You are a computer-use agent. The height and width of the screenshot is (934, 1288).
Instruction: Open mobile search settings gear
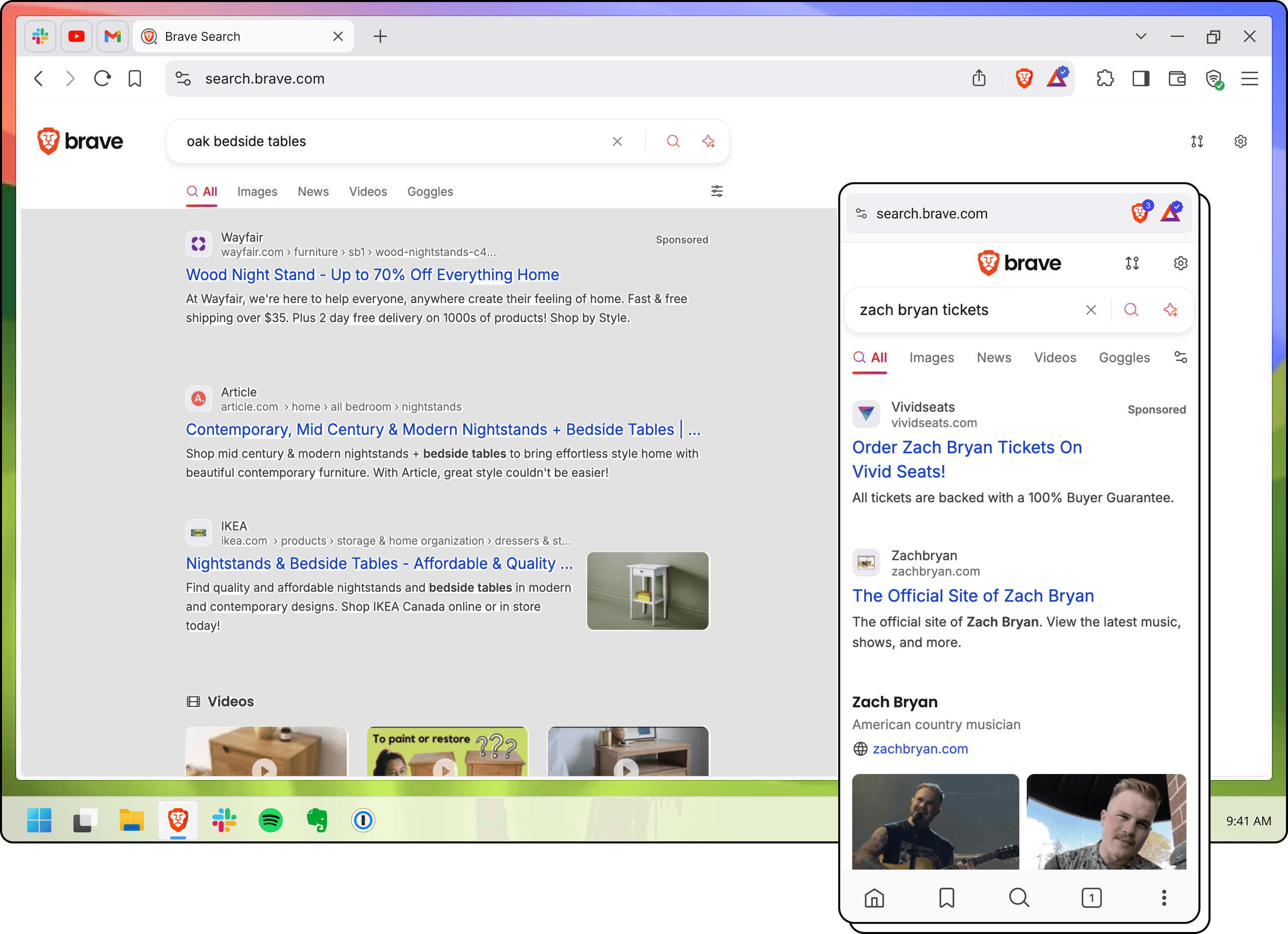pos(1181,264)
